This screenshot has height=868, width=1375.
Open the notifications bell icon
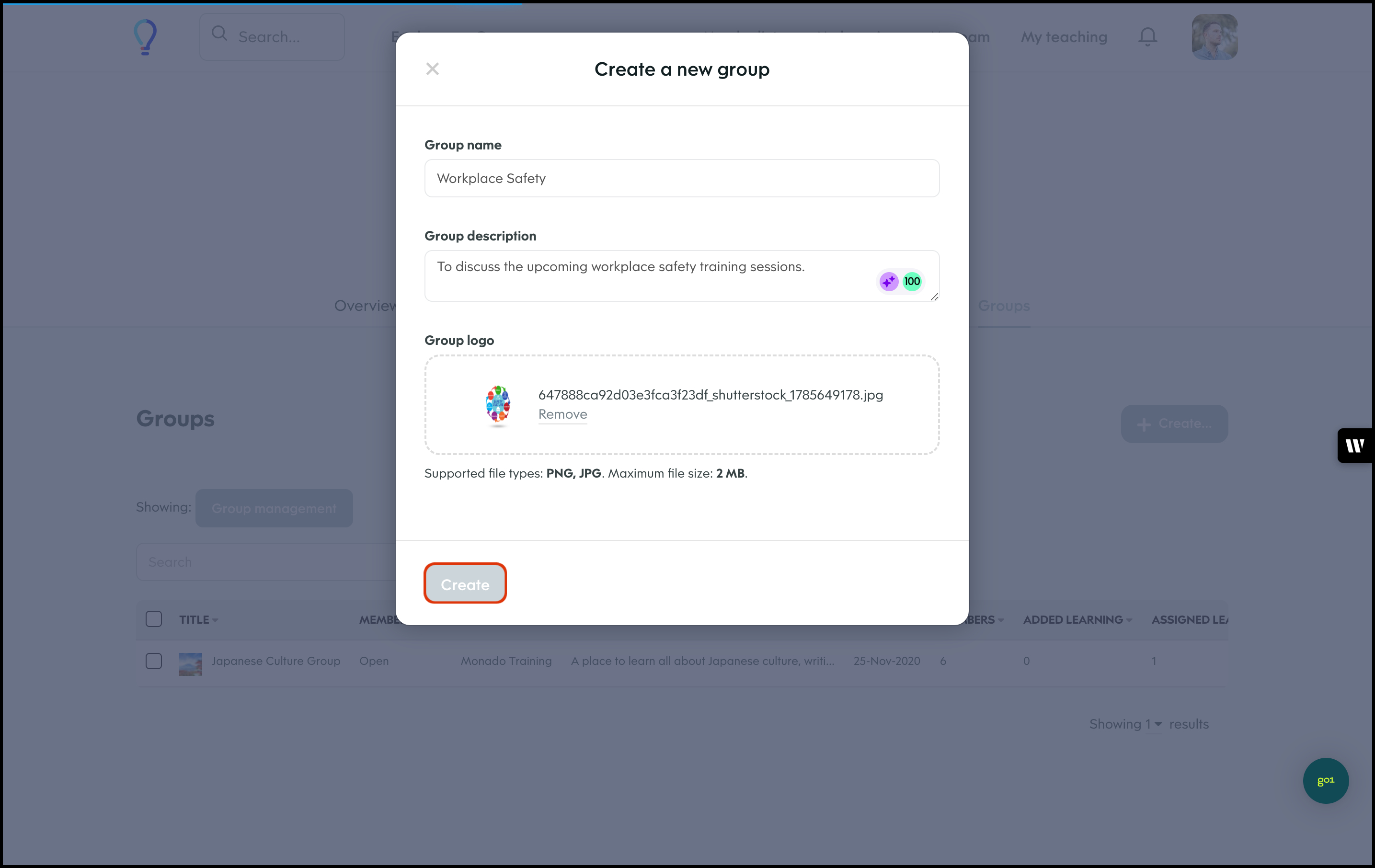[x=1147, y=37]
